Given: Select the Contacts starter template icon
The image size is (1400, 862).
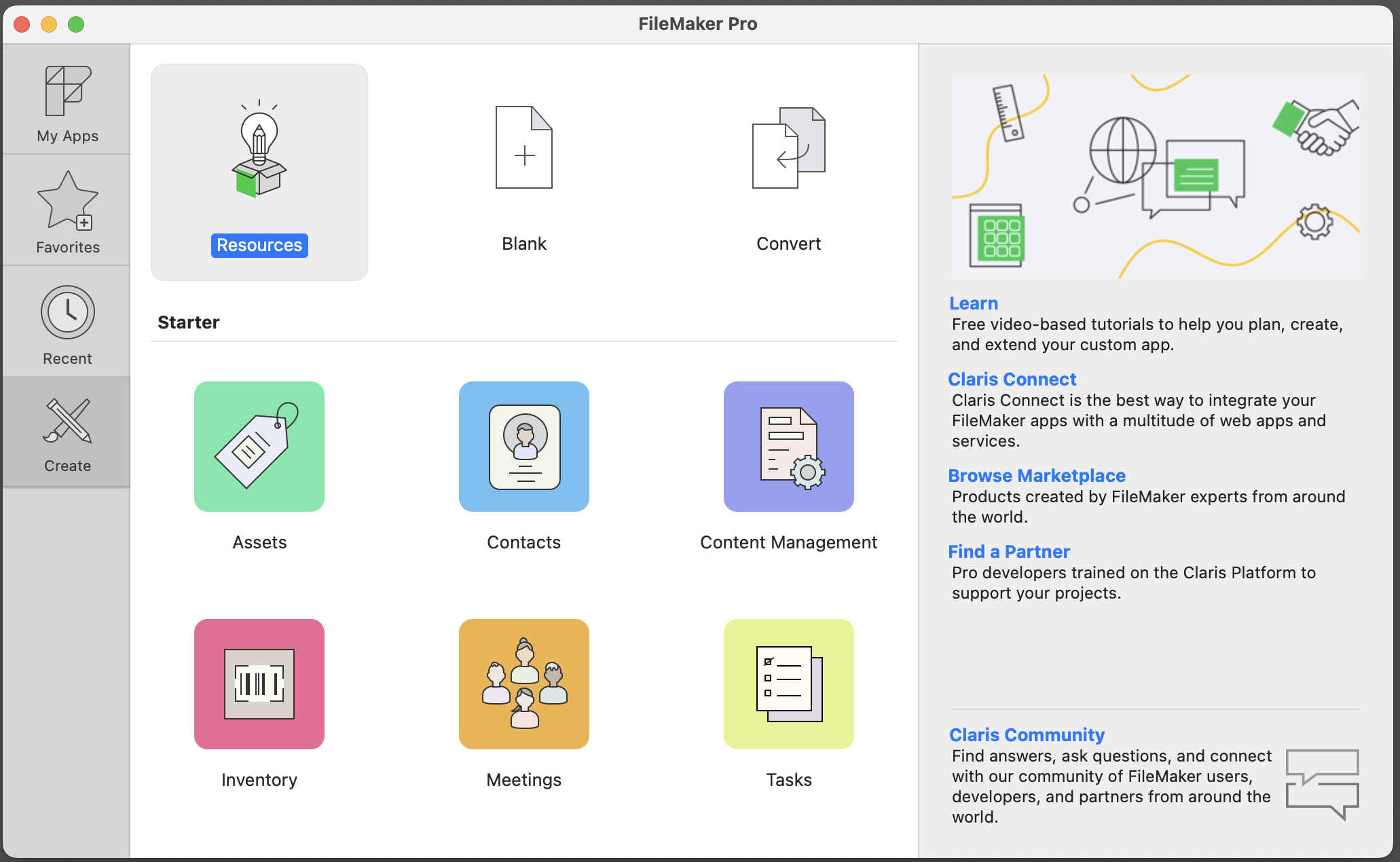Looking at the screenshot, I should click(524, 447).
